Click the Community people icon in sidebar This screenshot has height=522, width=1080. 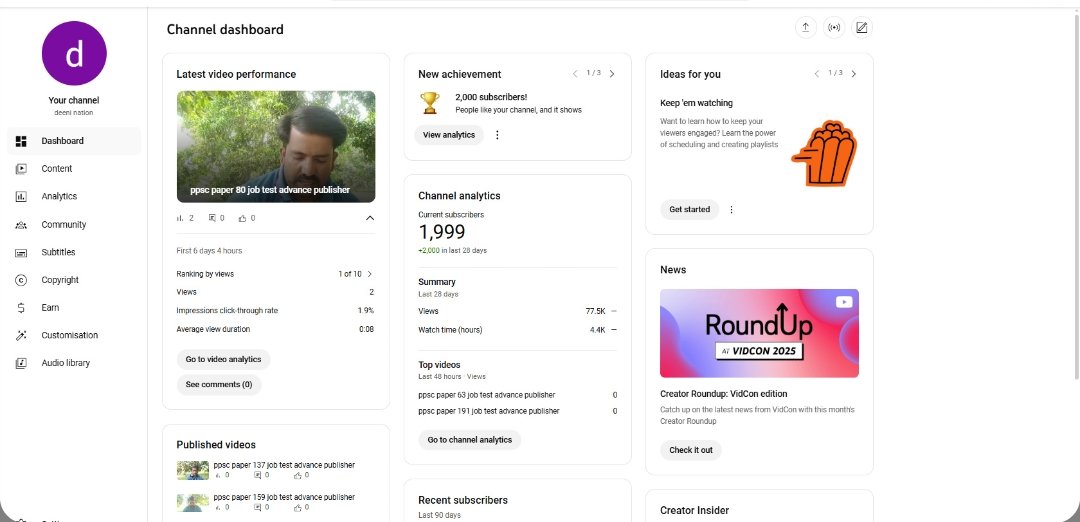click(x=21, y=225)
